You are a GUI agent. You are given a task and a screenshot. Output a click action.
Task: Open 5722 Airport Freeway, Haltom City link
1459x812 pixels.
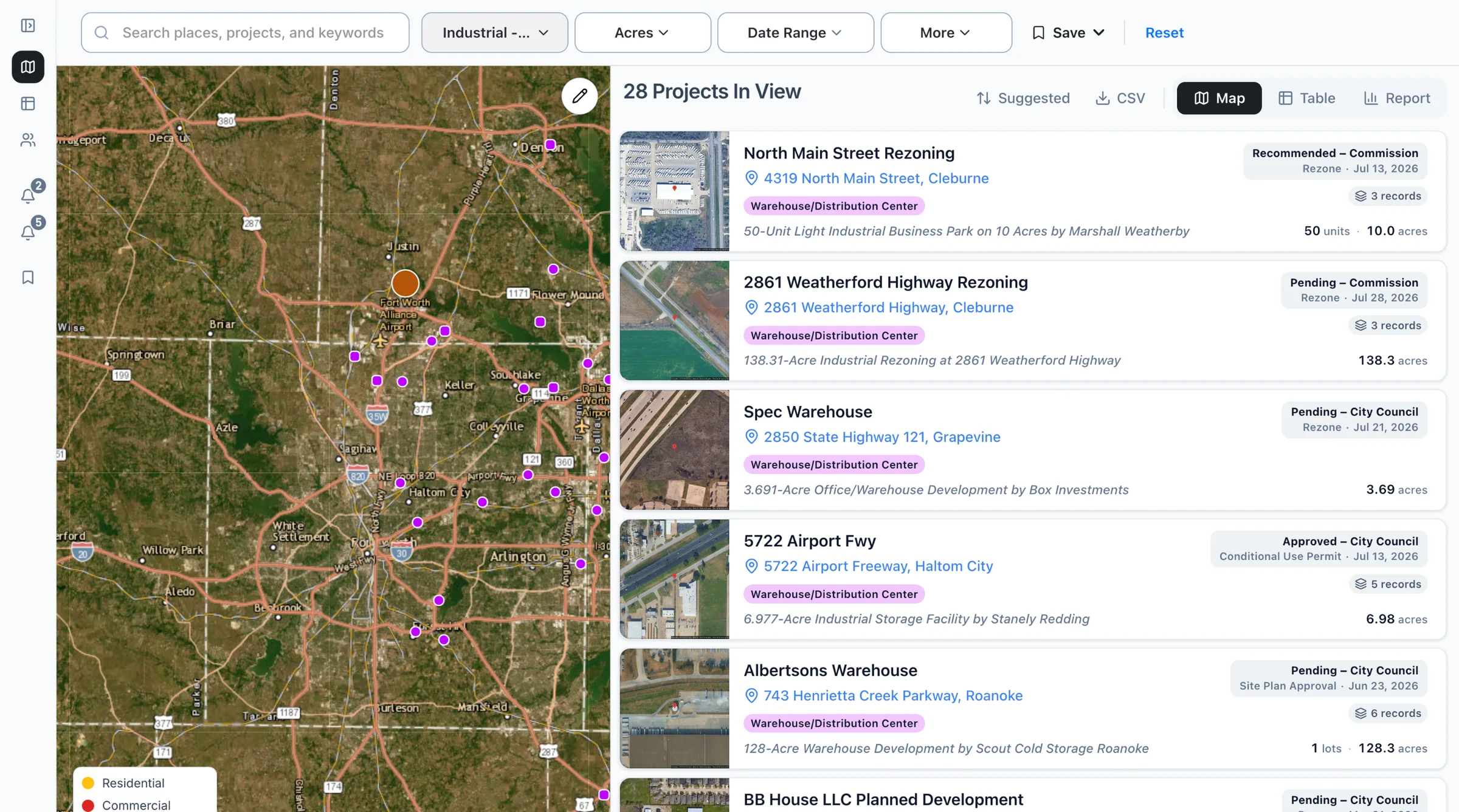878,566
